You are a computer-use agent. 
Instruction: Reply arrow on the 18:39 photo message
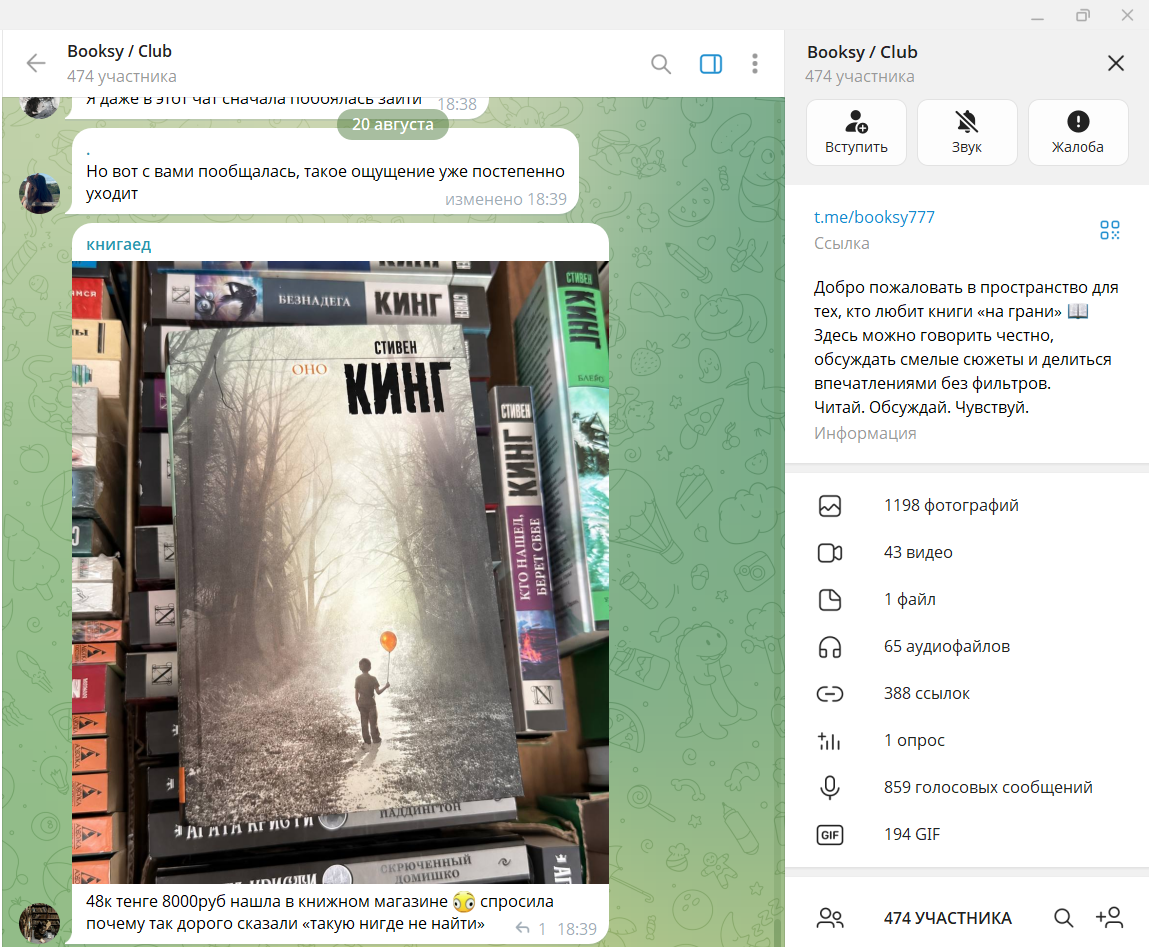(522, 929)
